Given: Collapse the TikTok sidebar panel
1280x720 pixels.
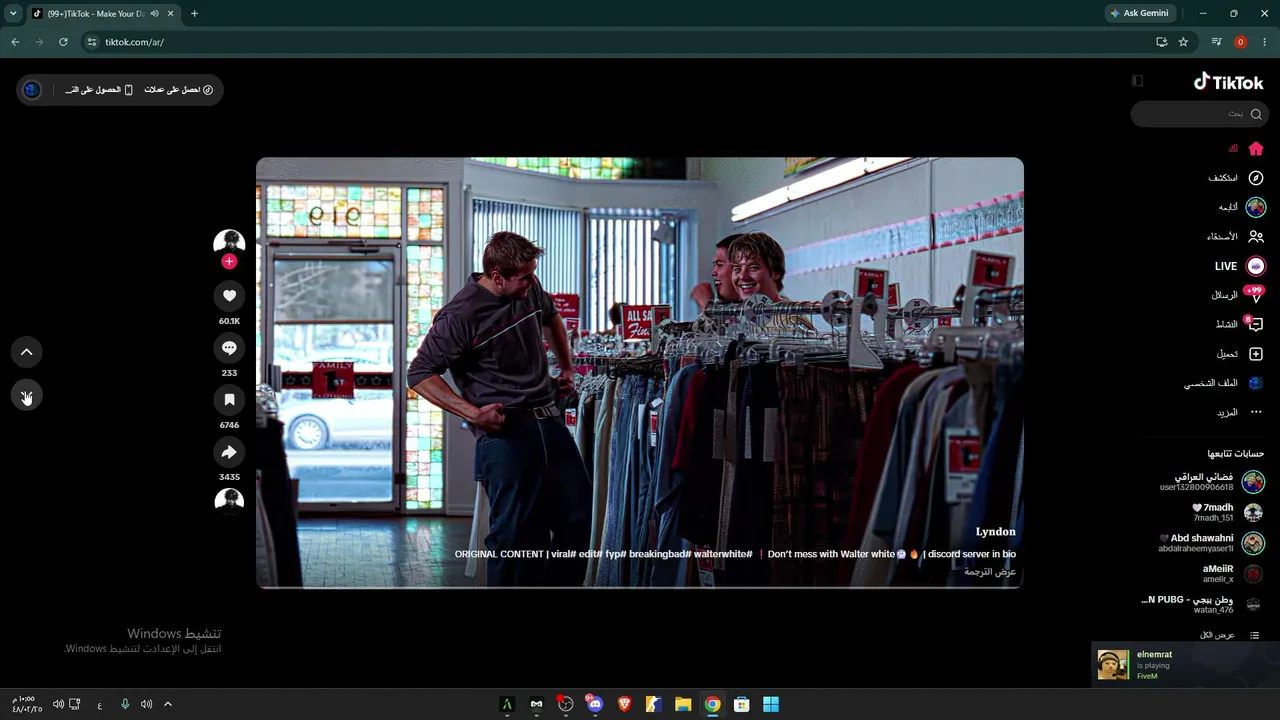Looking at the screenshot, I should click(1137, 81).
